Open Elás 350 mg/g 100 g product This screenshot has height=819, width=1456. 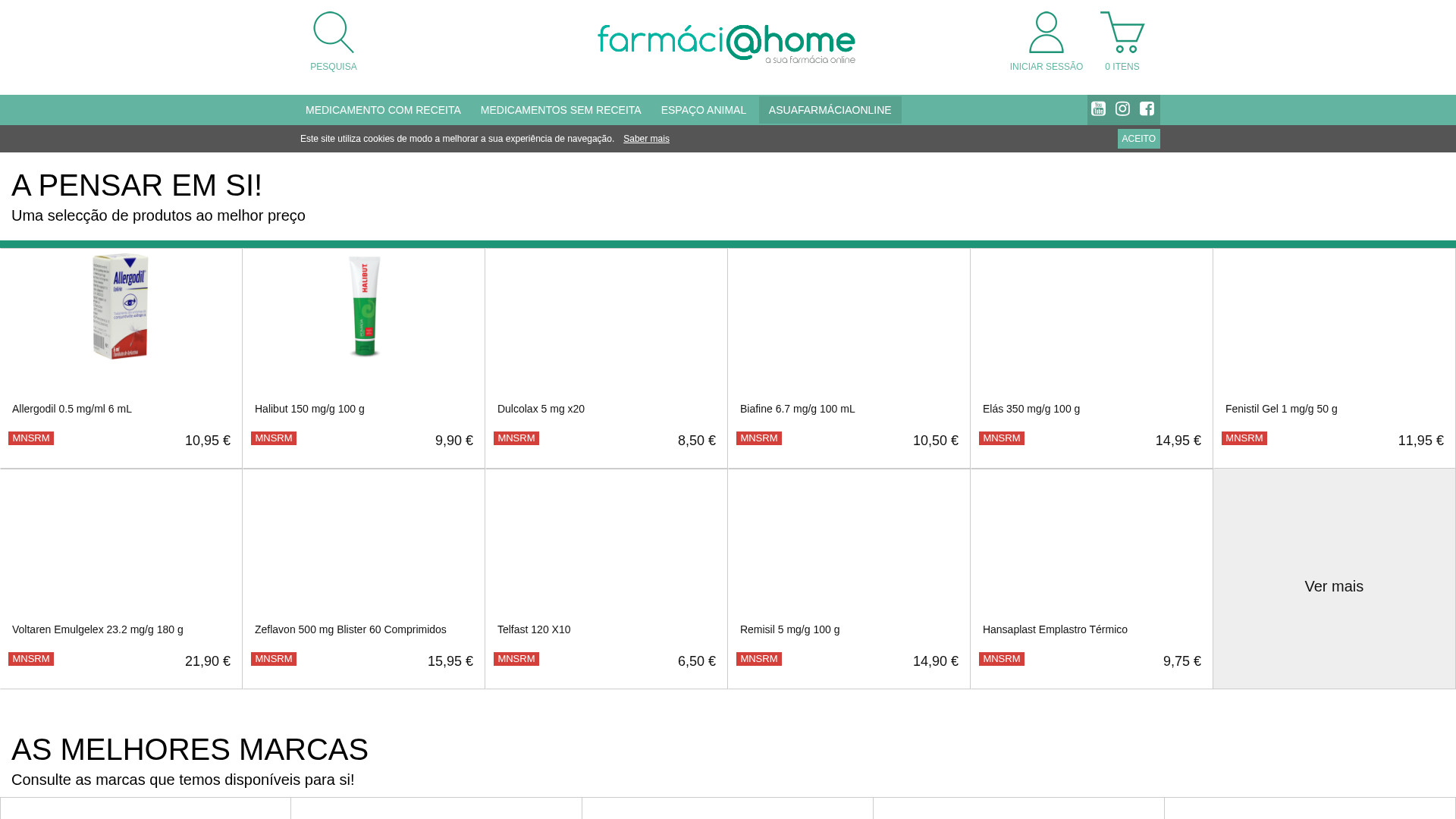pos(1031,409)
